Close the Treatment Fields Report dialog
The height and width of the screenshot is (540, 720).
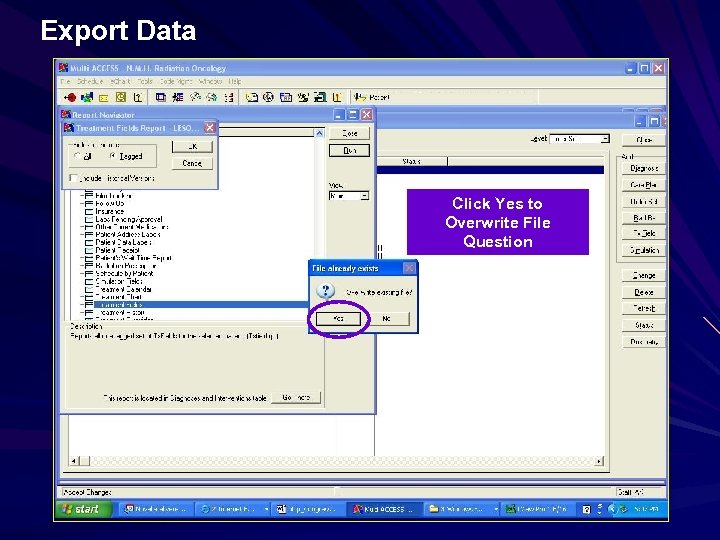[x=210, y=128]
